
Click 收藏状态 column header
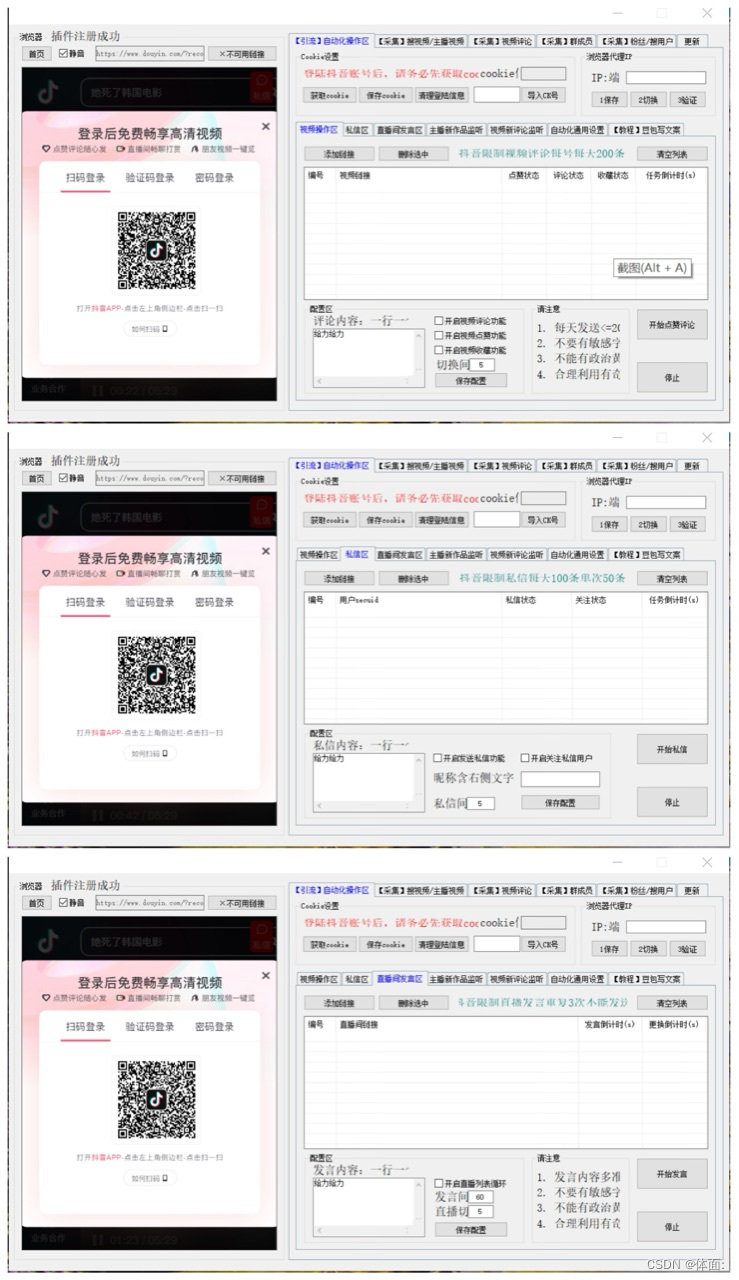[613, 175]
